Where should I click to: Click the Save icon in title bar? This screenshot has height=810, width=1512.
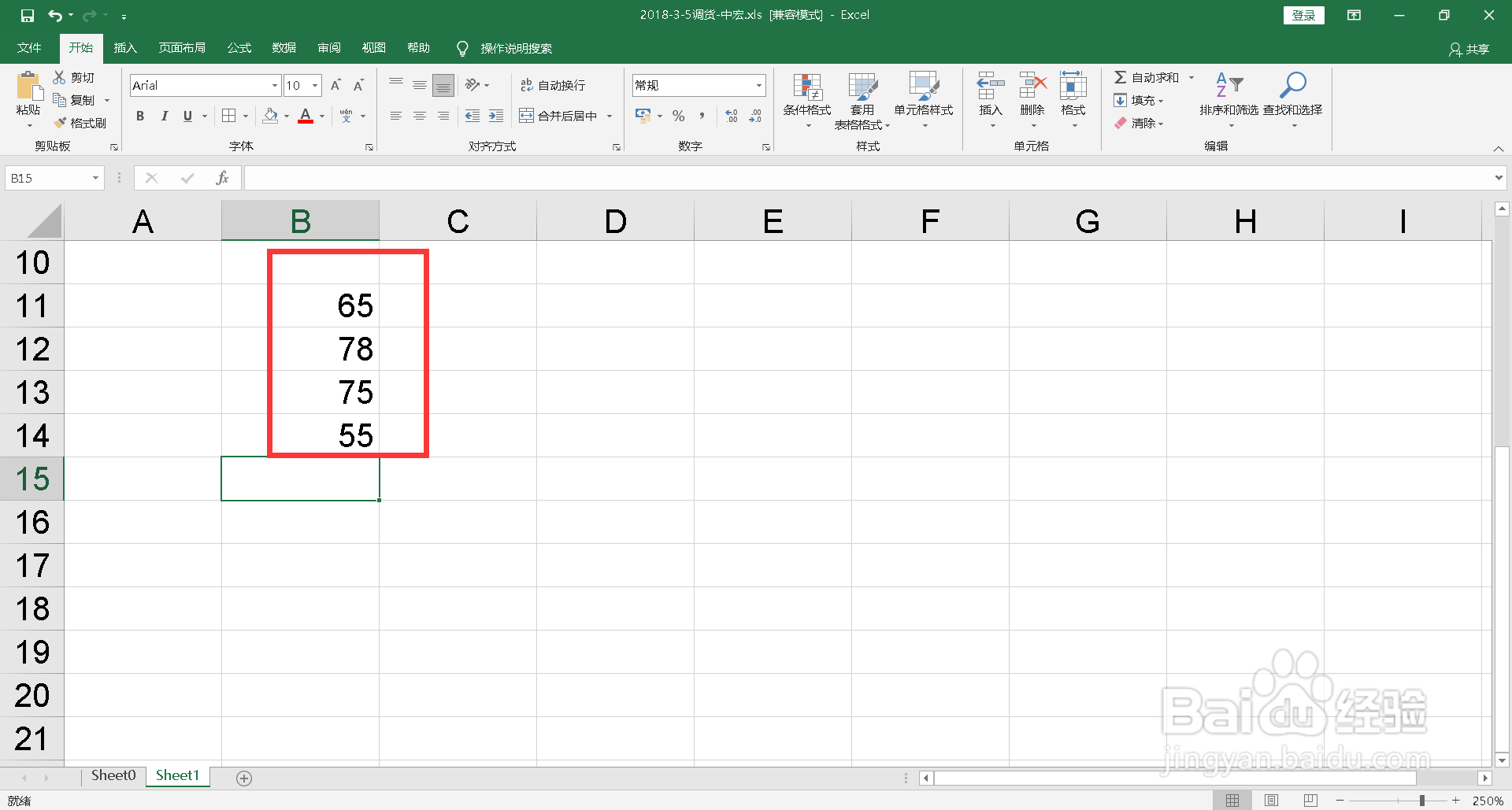pyautogui.click(x=28, y=15)
